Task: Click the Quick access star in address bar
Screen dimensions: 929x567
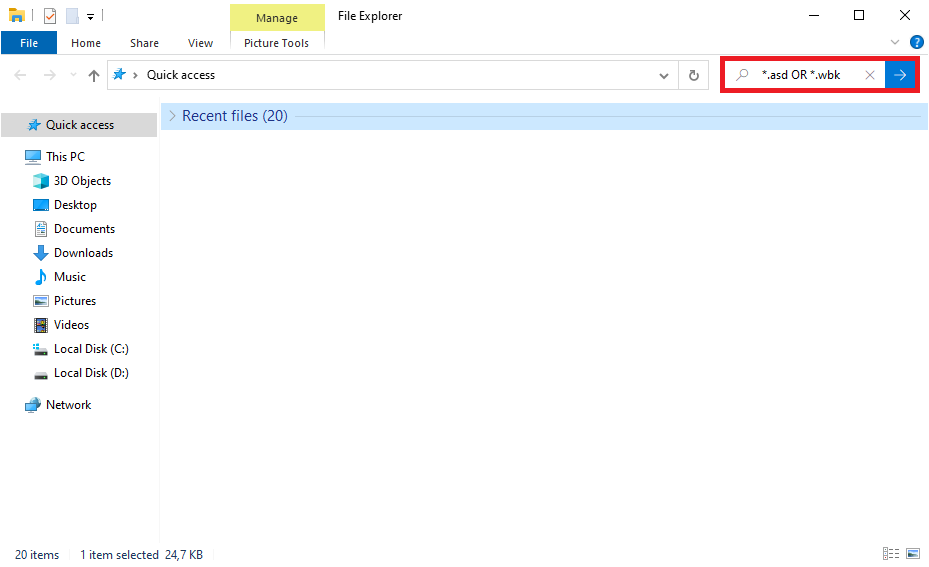Action: click(x=120, y=75)
